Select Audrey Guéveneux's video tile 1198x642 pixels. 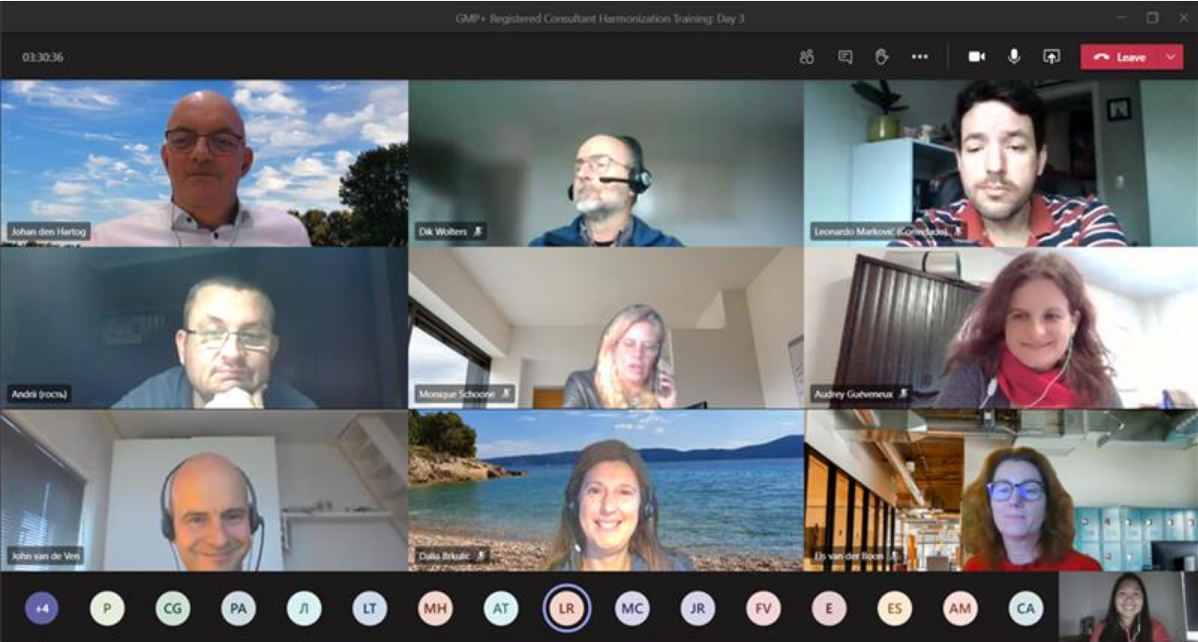(1000, 328)
